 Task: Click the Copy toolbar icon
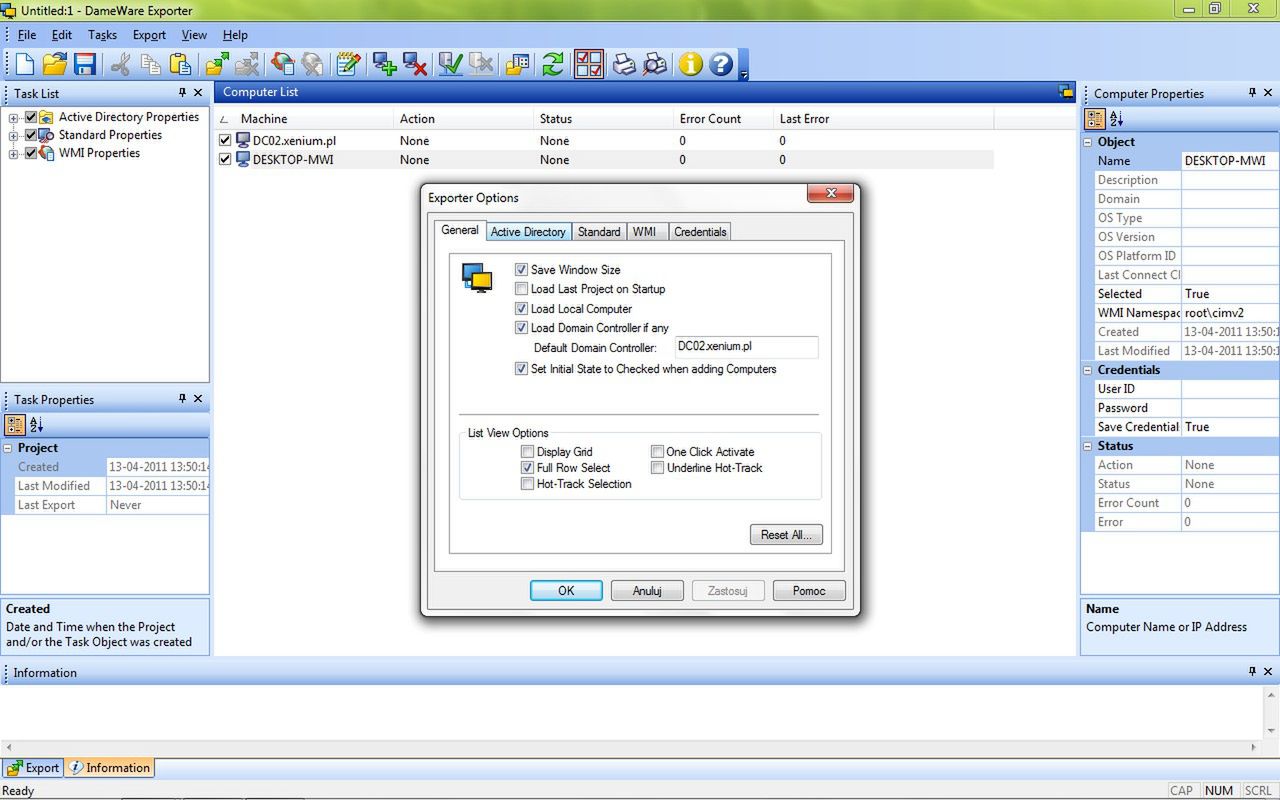[151, 64]
